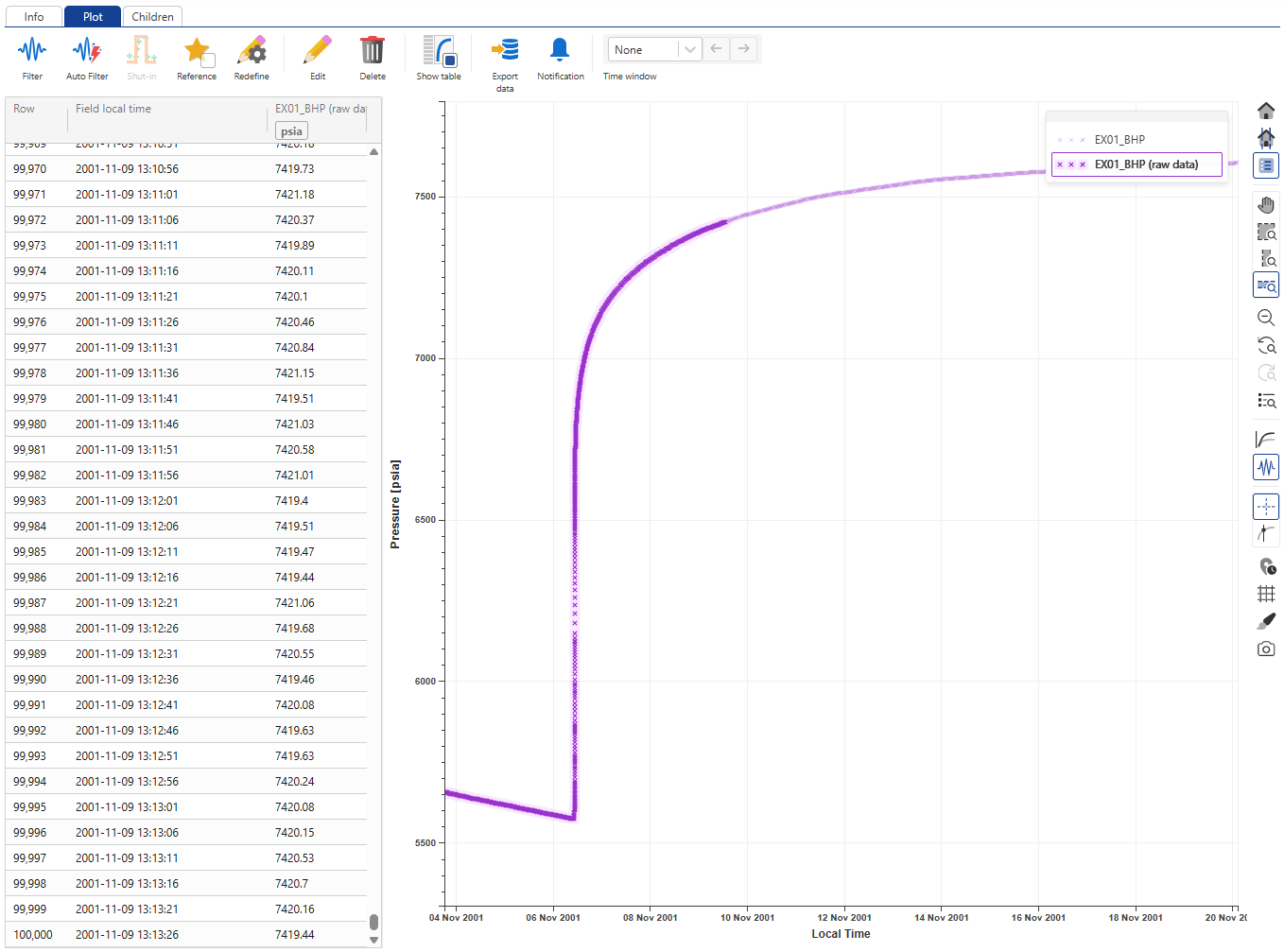Select the EX01_BHP legend entry

click(x=1122, y=139)
